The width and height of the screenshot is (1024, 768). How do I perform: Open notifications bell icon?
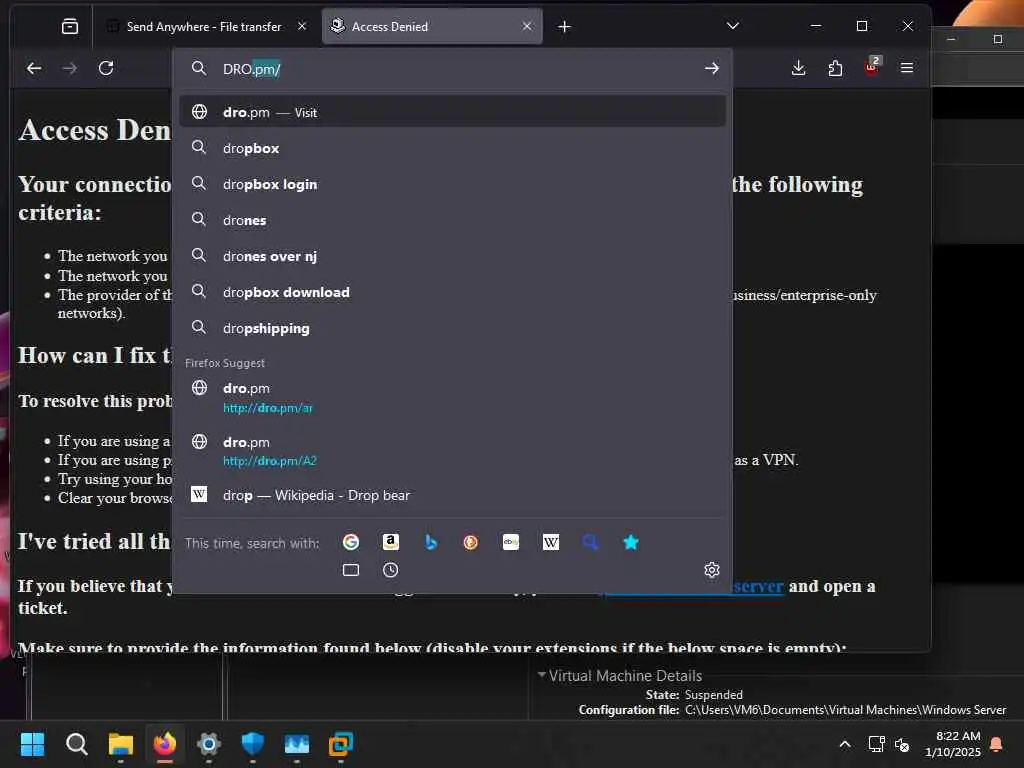(x=997, y=744)
